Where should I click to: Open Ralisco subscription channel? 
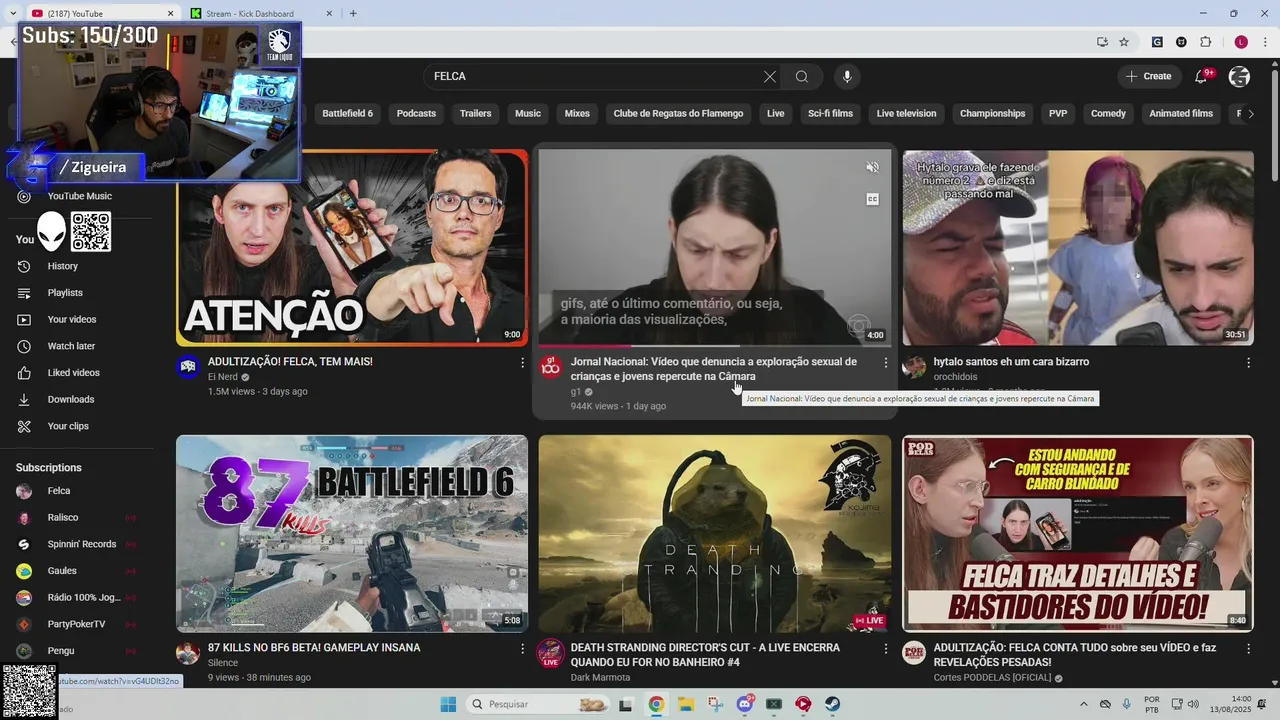[x=62, y=518]
